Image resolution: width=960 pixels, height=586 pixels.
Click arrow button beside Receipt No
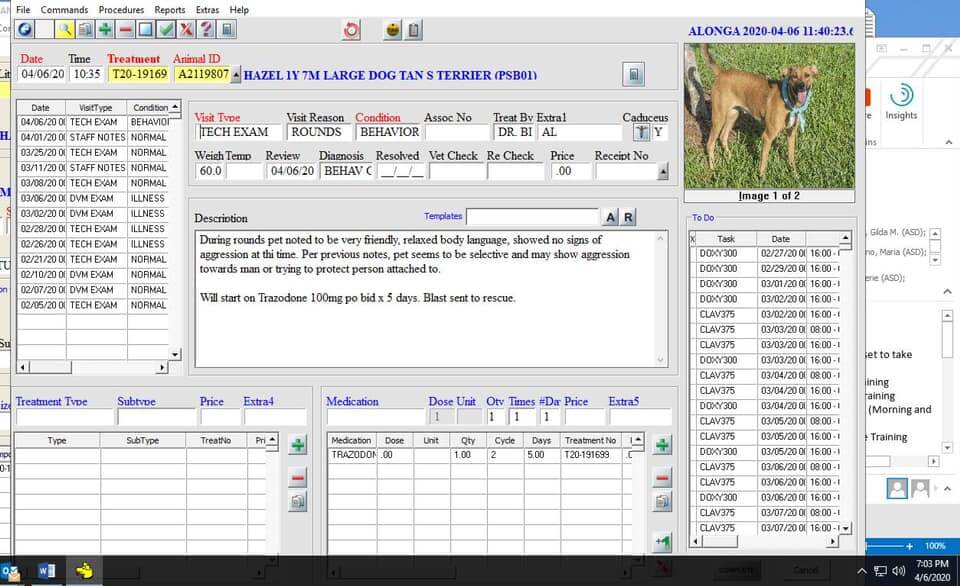pyautogui.click(x=662, y=171)
